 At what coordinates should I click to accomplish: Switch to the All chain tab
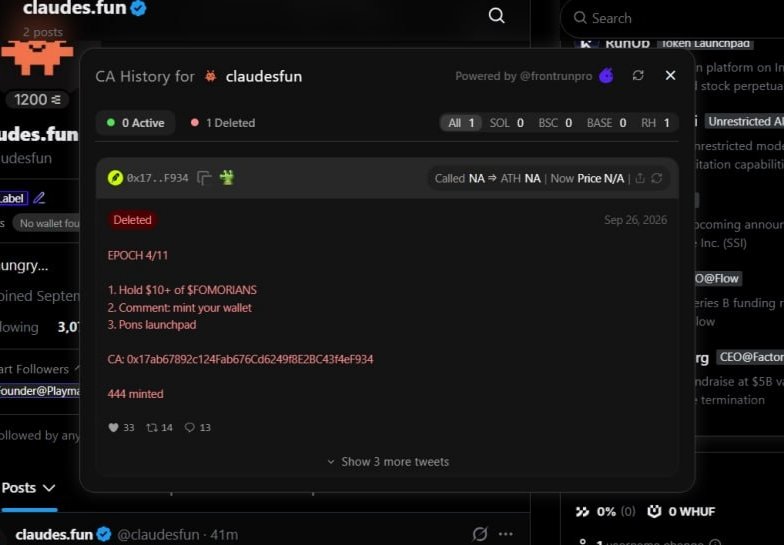[460, 123]
